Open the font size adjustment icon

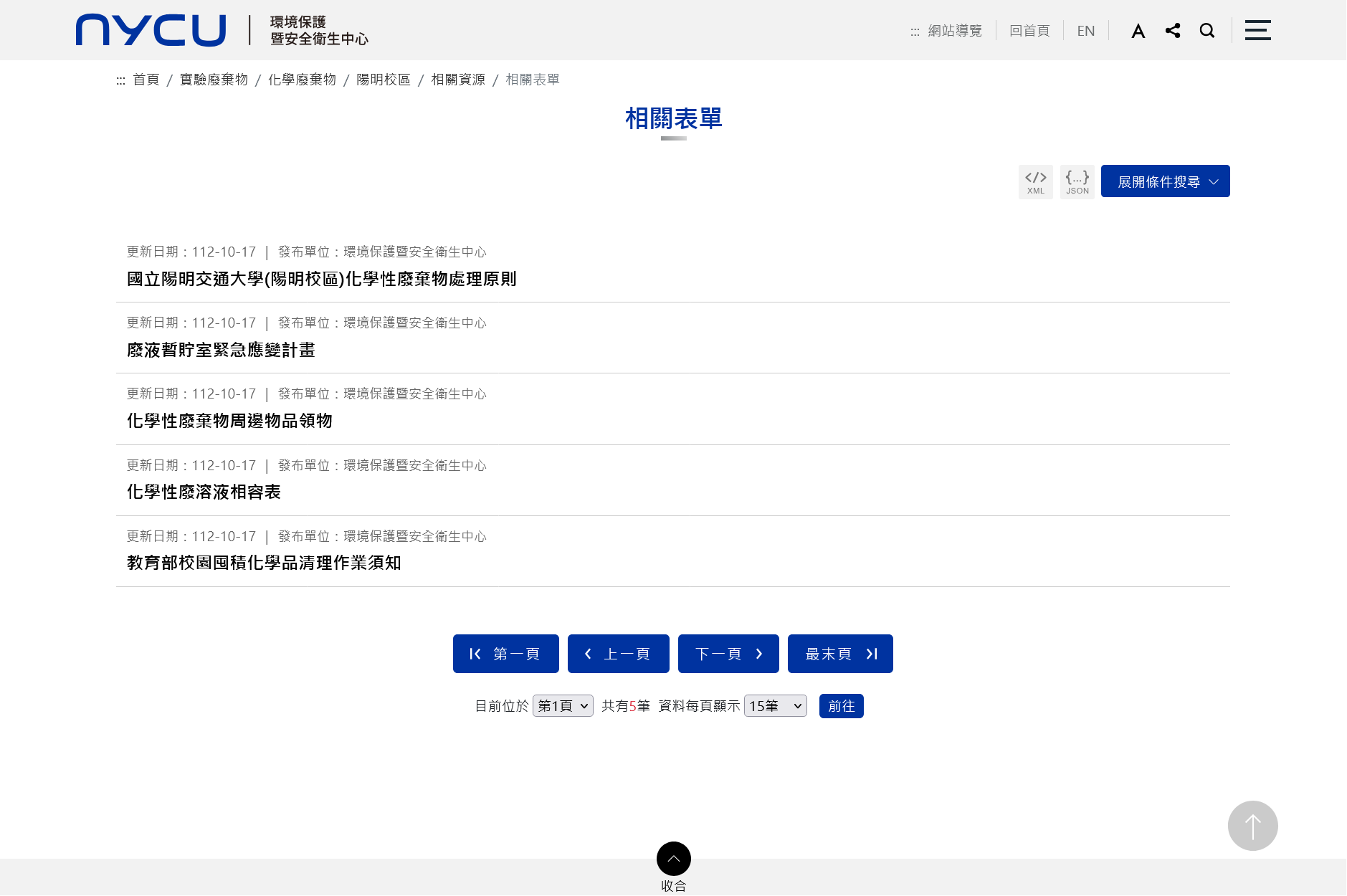[x=1138, y=31]
